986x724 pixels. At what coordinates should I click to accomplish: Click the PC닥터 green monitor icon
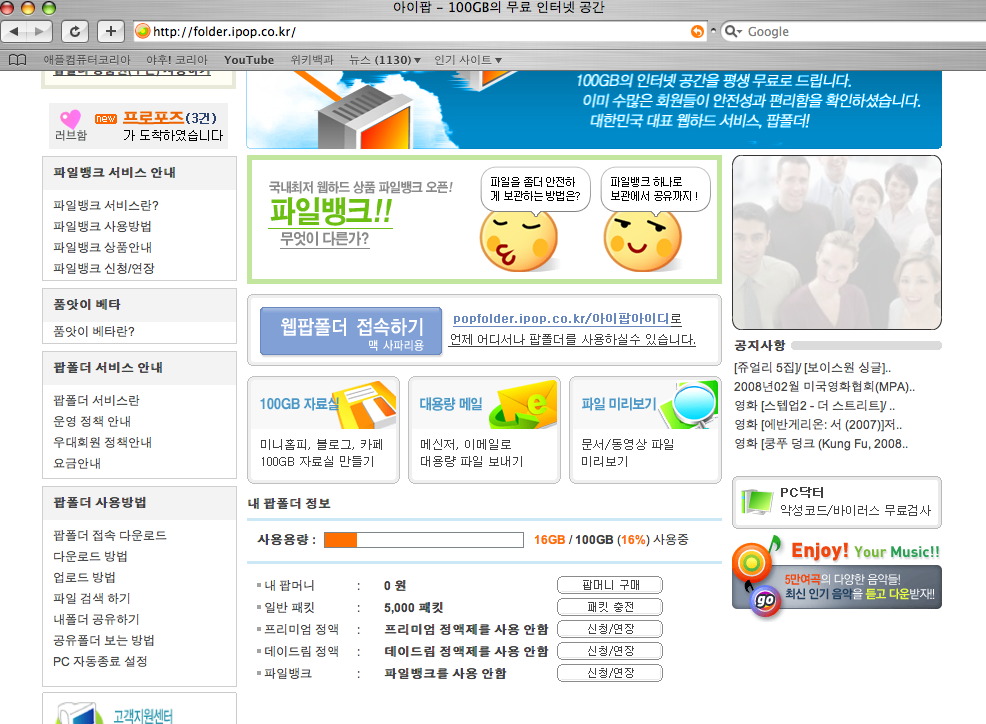pyautogui.click(x=757, y=501)
